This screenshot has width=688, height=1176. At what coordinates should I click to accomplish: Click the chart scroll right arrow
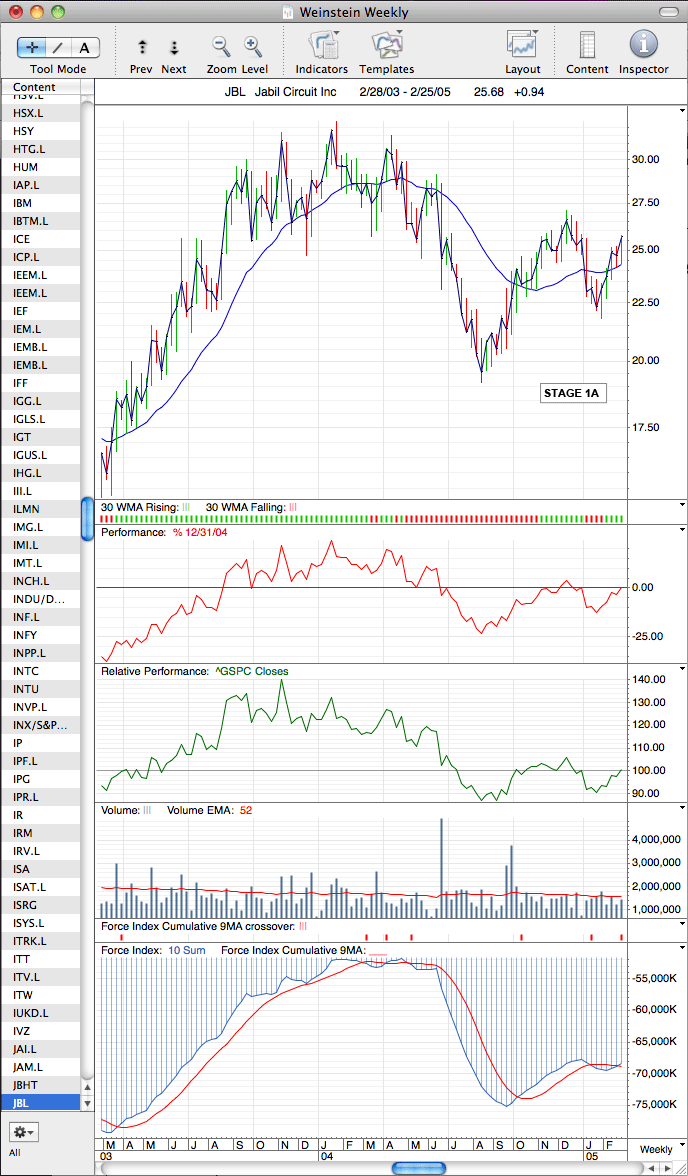[x=668, y=1168]
